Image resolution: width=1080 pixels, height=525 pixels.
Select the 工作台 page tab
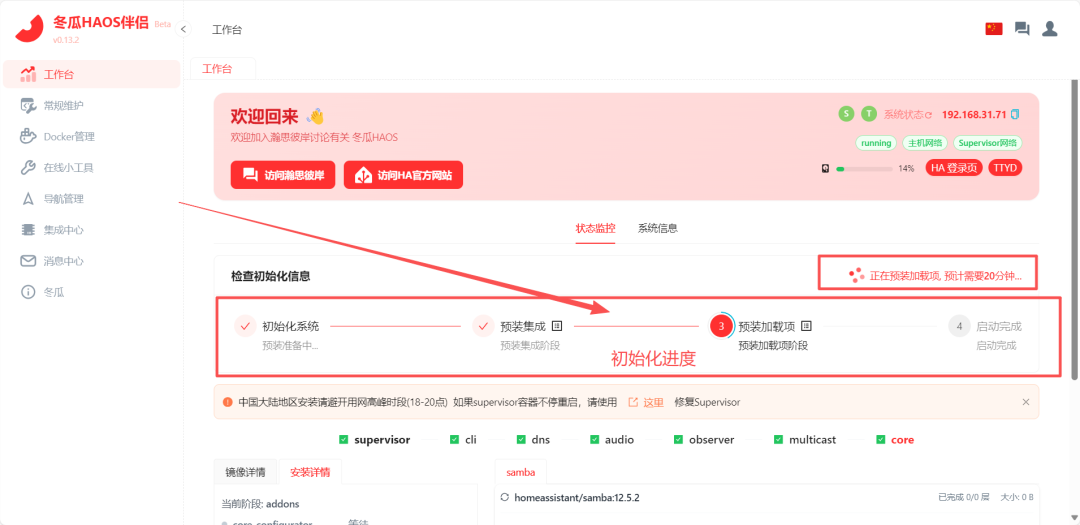tap(217, 69)
